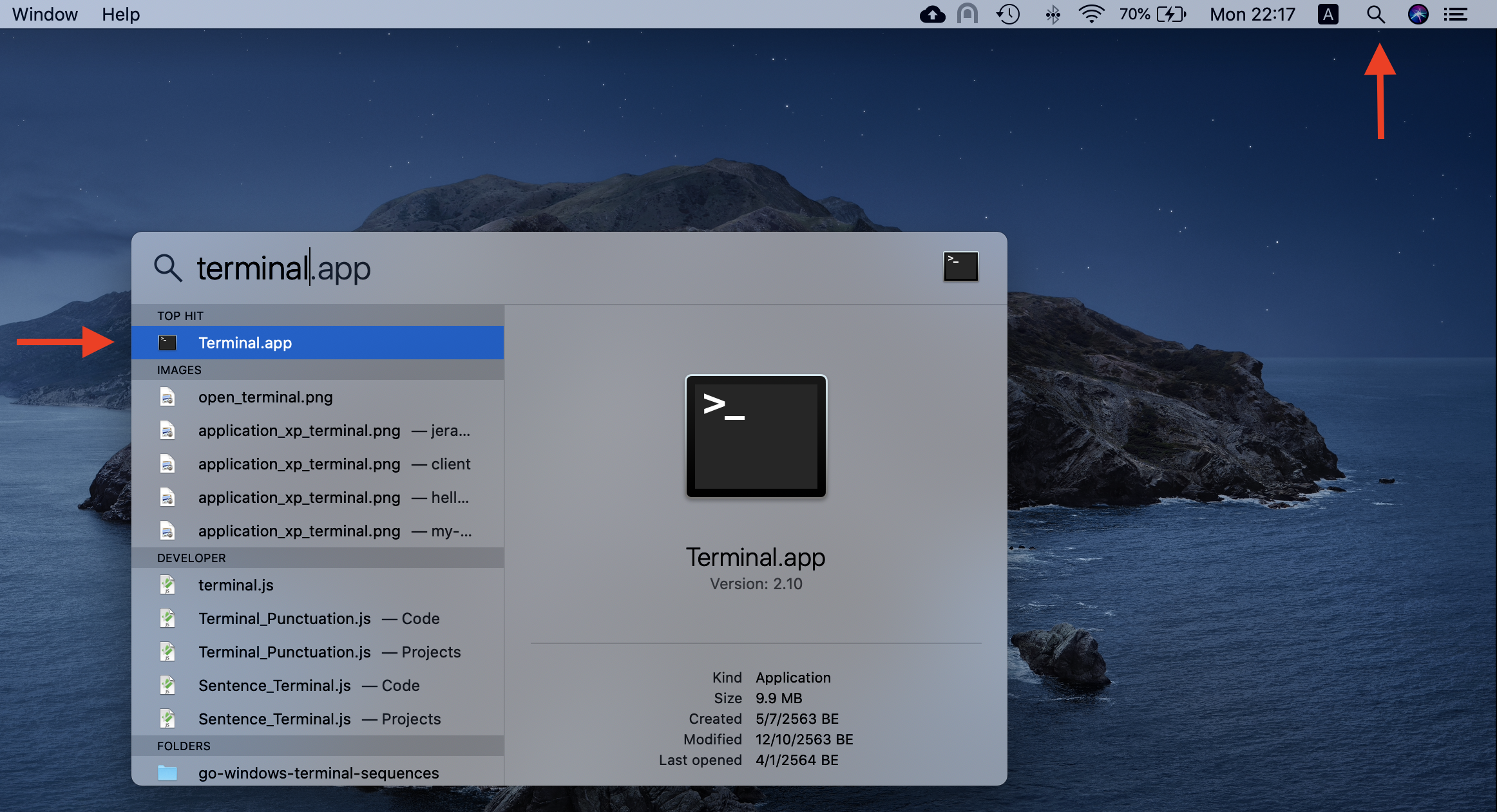This screenshot has width=1497, height=812.
Task: Open the Help menu
Action: tap(120, 14)
